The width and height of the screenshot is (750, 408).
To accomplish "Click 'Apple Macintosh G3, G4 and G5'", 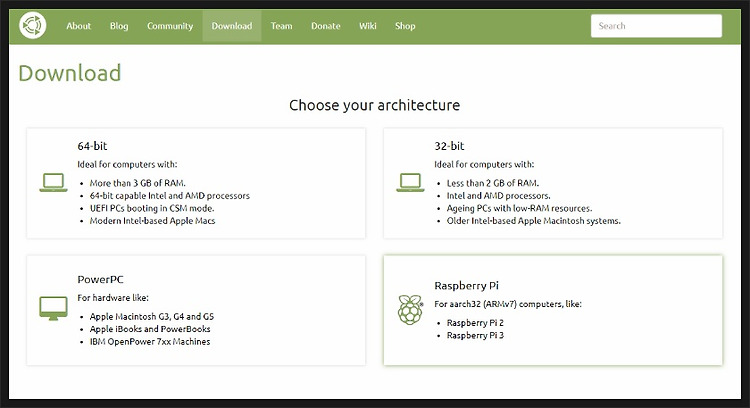I will tap(152, 317).
